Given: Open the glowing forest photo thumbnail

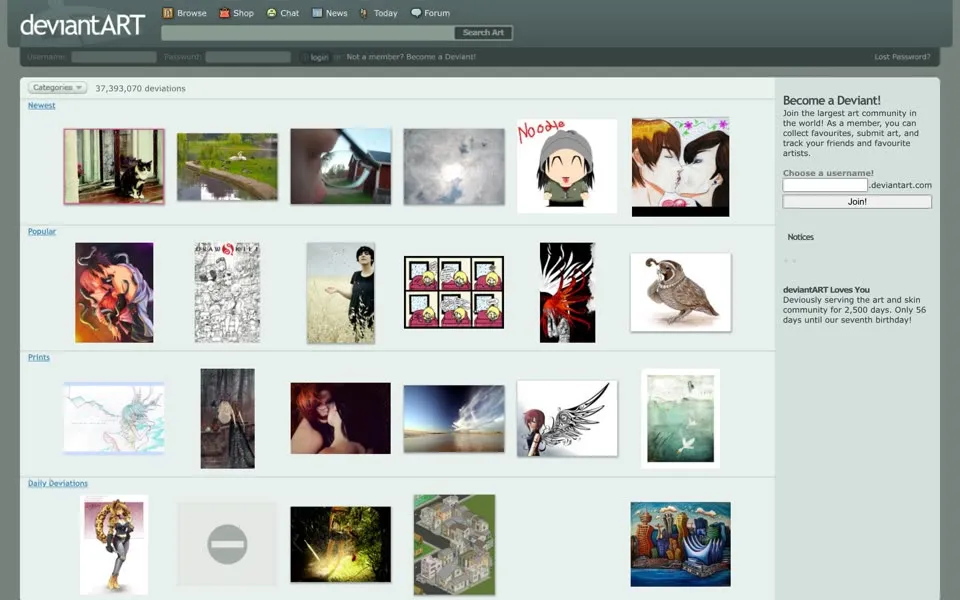Looking at the screenshot, I should pos(340,544).
